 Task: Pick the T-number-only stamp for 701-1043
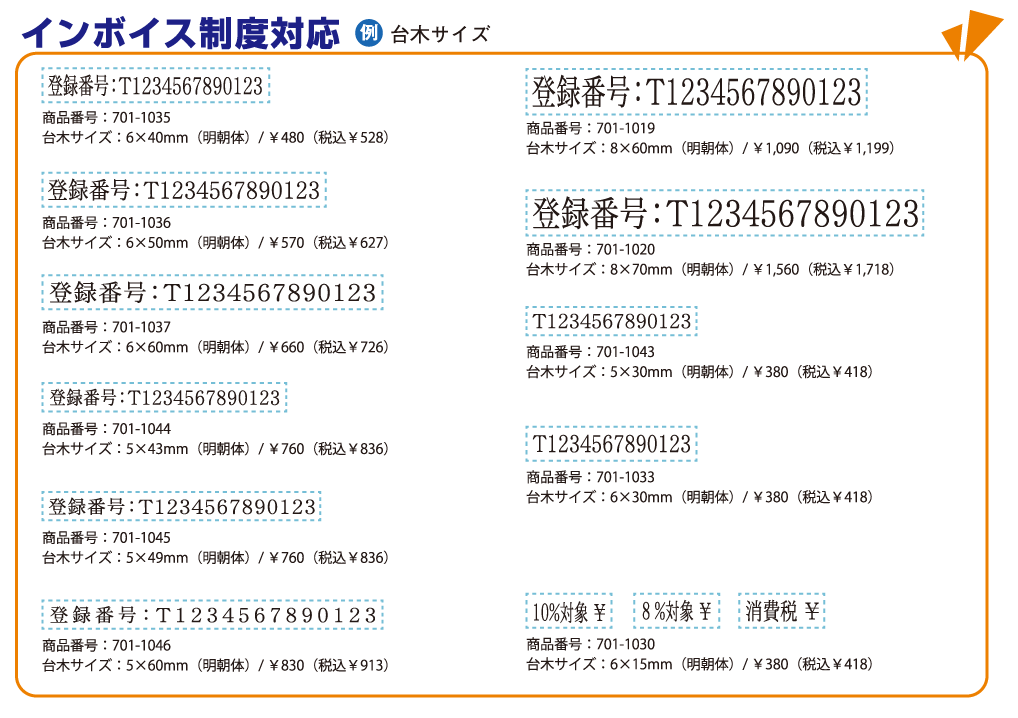tap(611, 321)
